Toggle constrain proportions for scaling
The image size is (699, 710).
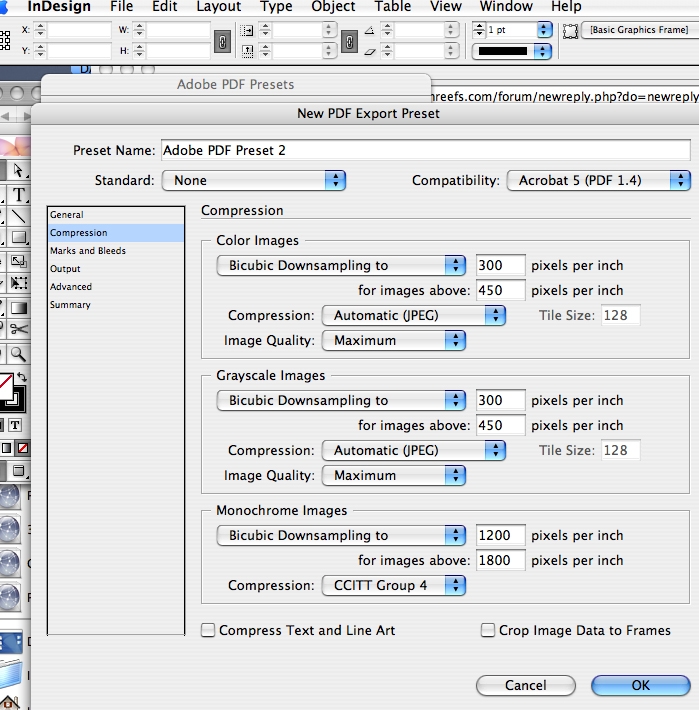click(350, 42)
